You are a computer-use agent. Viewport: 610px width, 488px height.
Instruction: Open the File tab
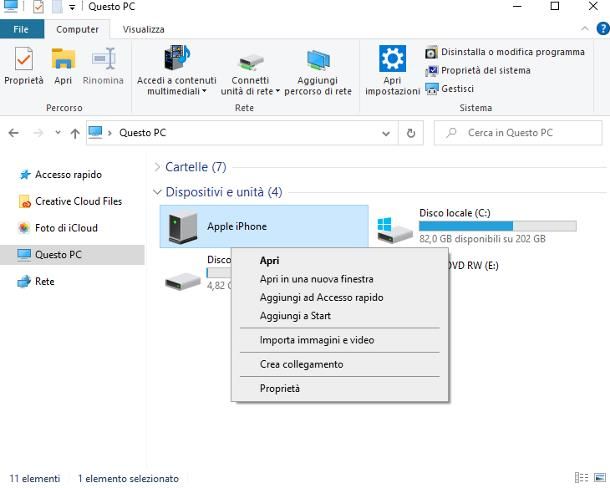21,29
